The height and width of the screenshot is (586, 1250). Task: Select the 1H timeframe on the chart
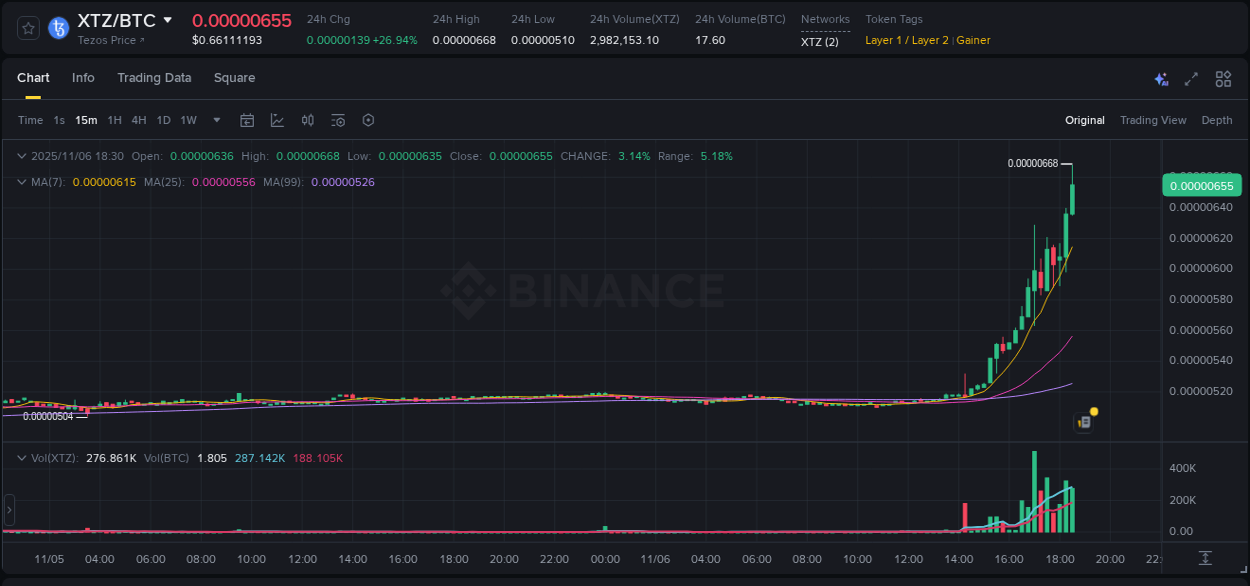point(112,120)
